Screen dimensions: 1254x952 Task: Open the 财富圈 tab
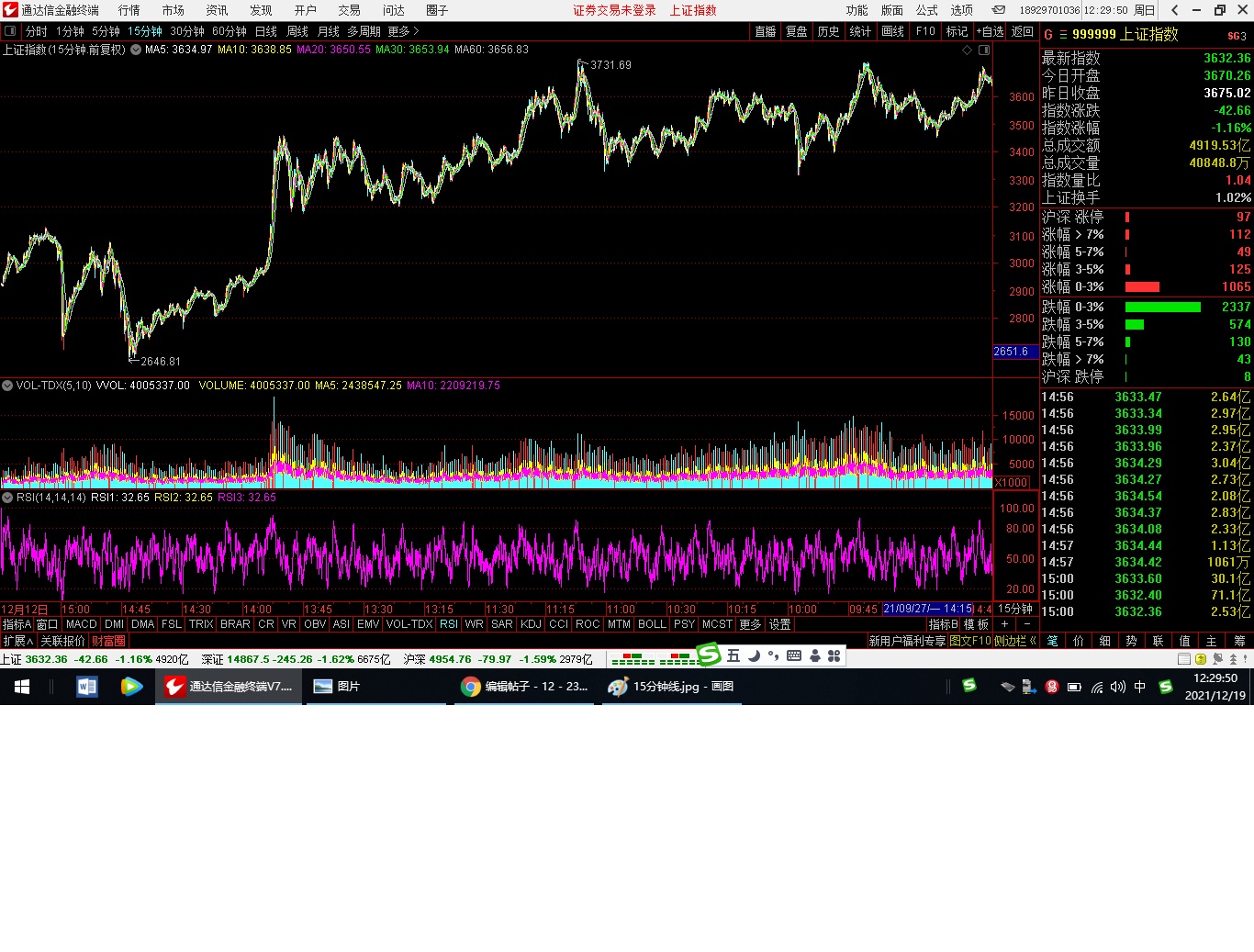[x=108, y=641]
